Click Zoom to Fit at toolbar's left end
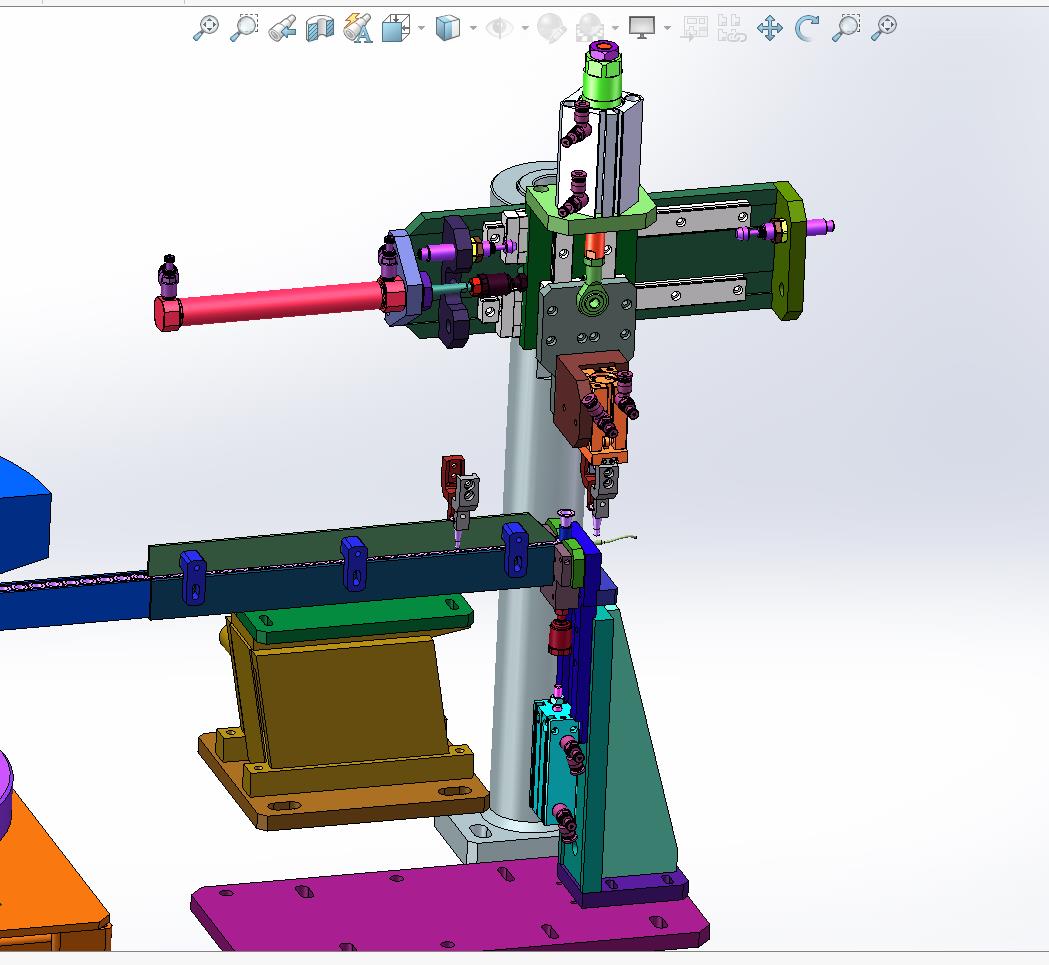 (205, 27)
